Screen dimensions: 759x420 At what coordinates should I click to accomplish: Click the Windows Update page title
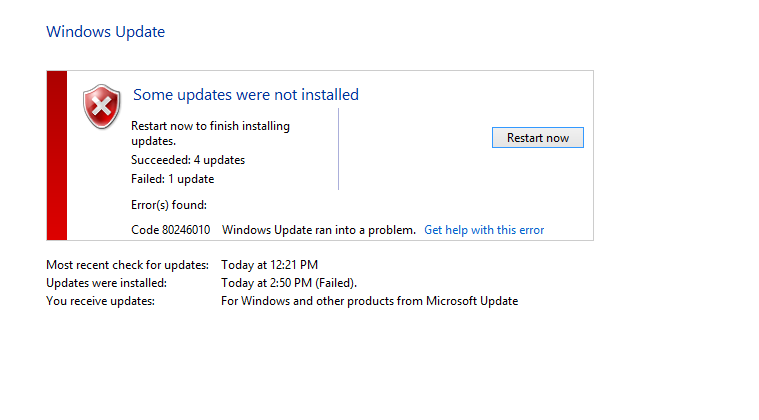106,32
